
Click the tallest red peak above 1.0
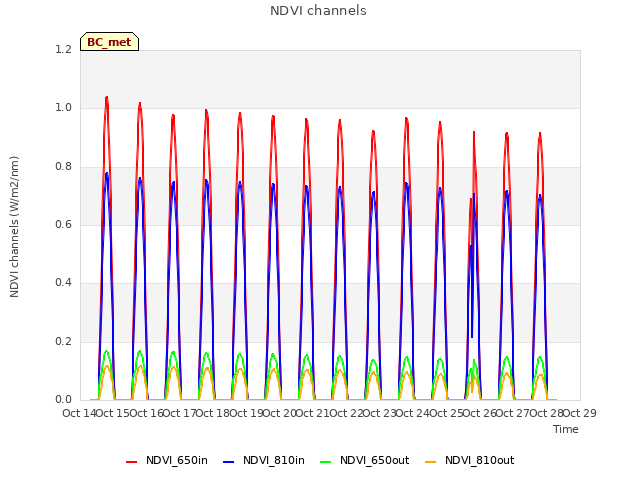[x=107, y=98]
